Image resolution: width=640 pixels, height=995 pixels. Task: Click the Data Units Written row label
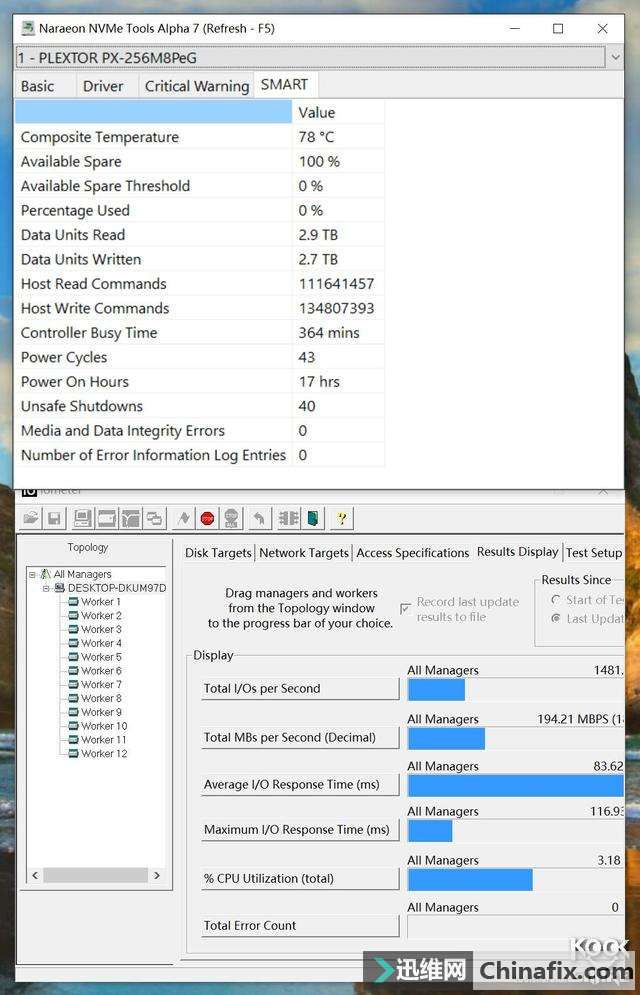point(81,260)
